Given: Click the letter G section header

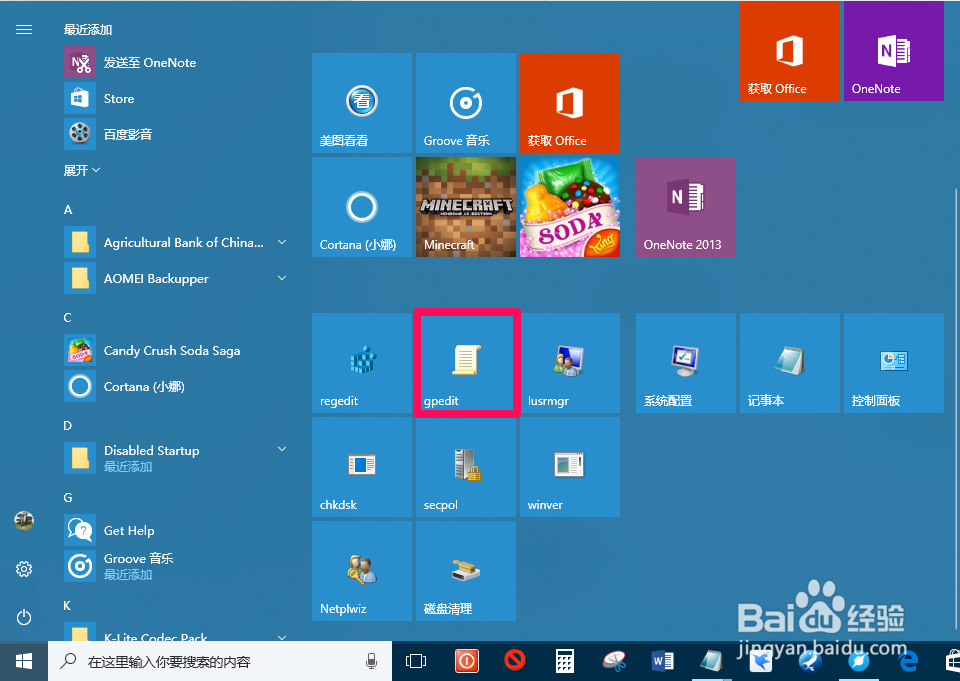Looking at the screenshot, I should (68, 497).
